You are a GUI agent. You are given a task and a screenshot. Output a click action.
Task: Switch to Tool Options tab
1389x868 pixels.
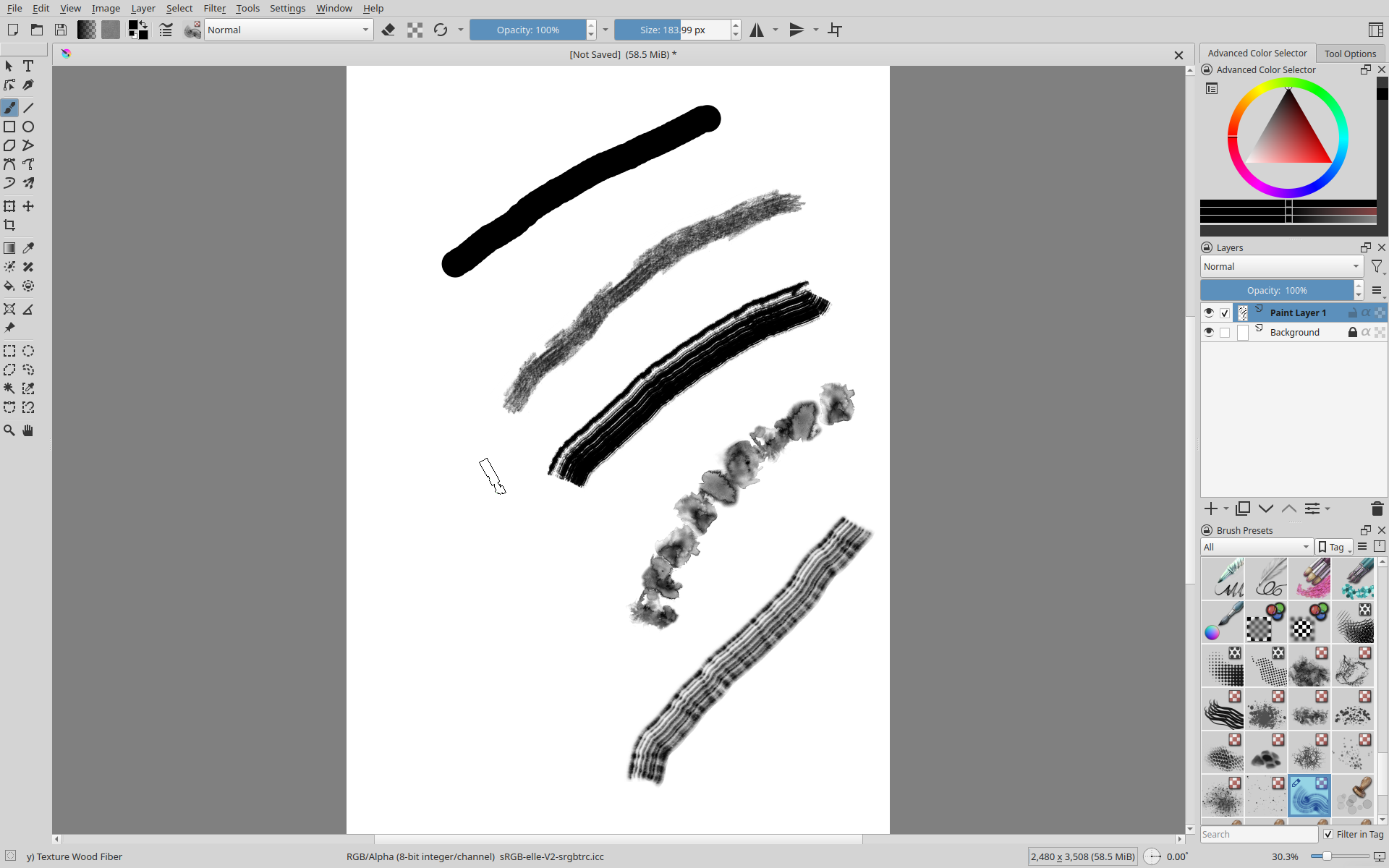pos(1350,54)
